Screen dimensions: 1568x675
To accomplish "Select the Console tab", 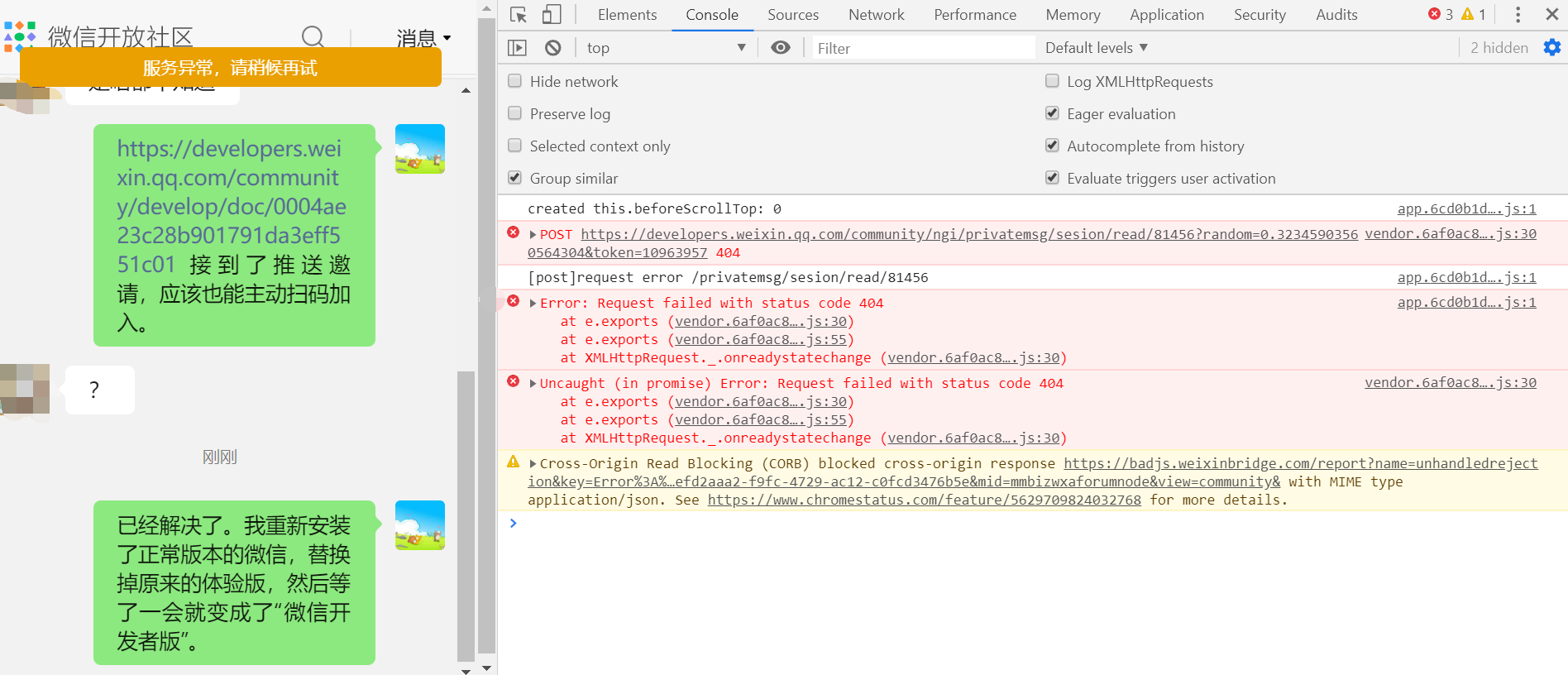I will tap(712, 15).
